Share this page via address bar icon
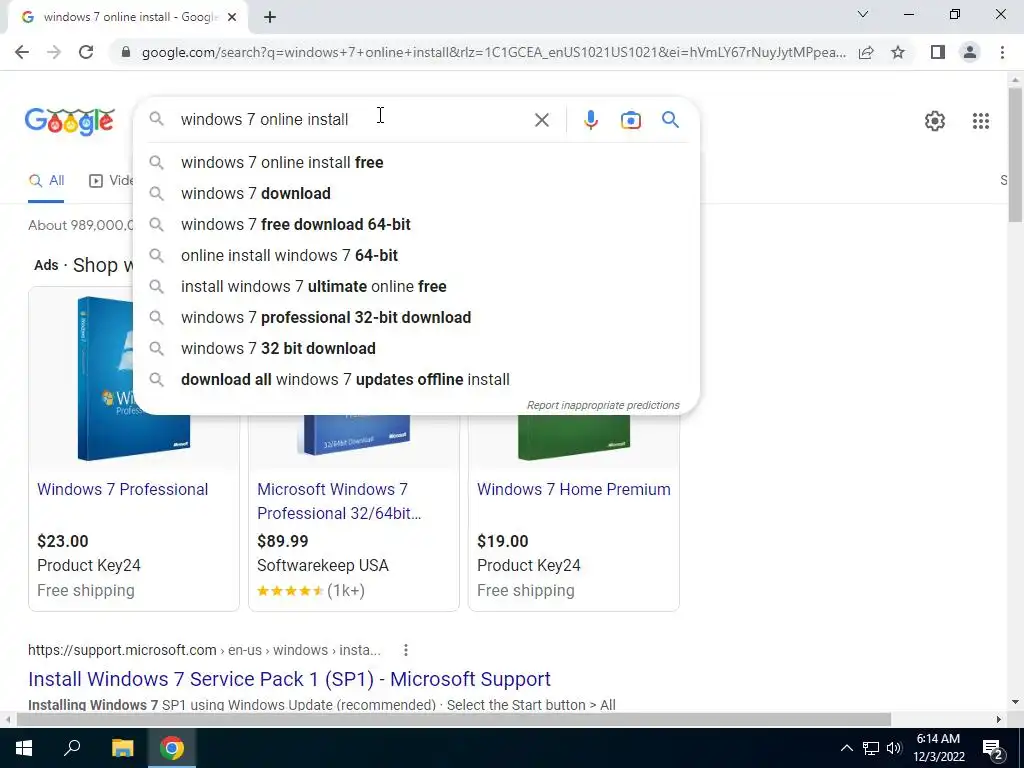1024x768 pixels. [x=867, y=52]
